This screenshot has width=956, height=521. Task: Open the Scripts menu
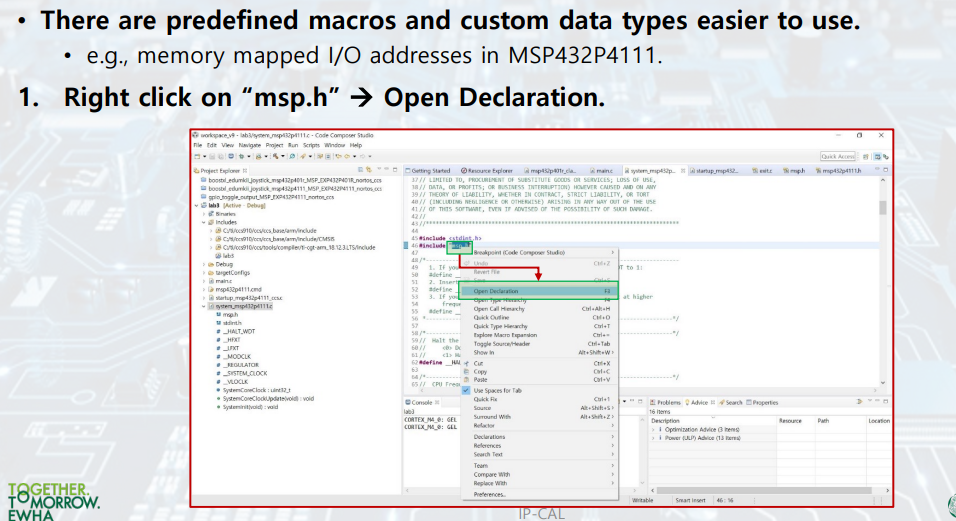click(x=311, y=146)
